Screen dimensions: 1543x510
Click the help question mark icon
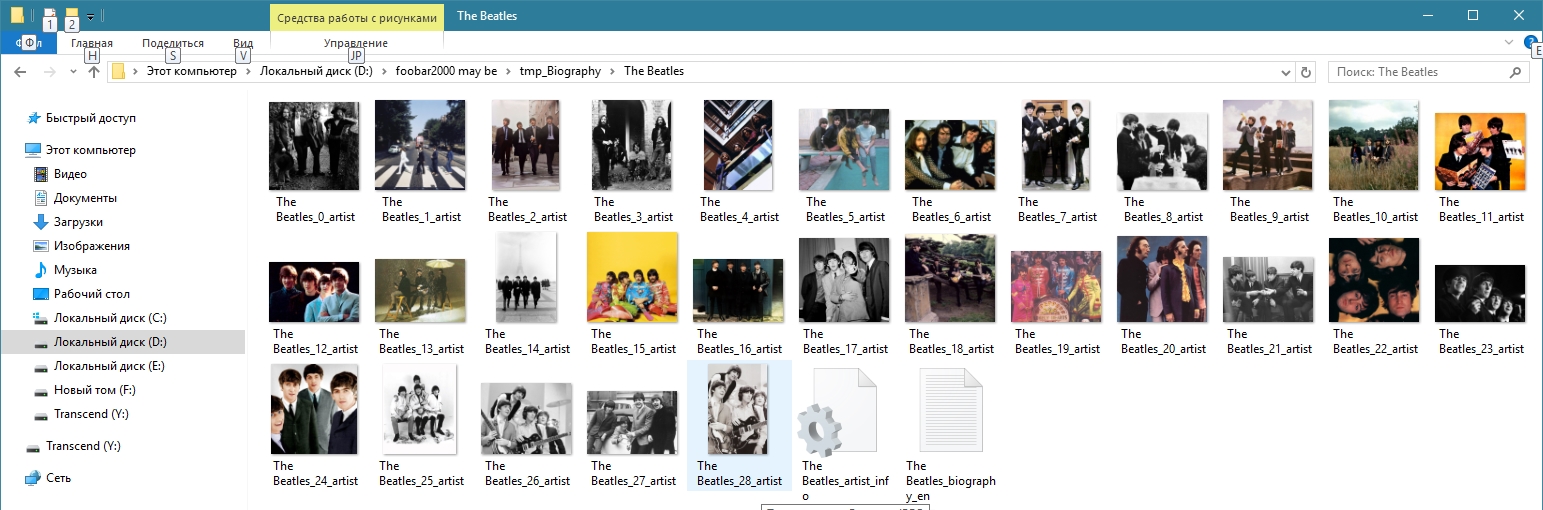point(1530,42)
